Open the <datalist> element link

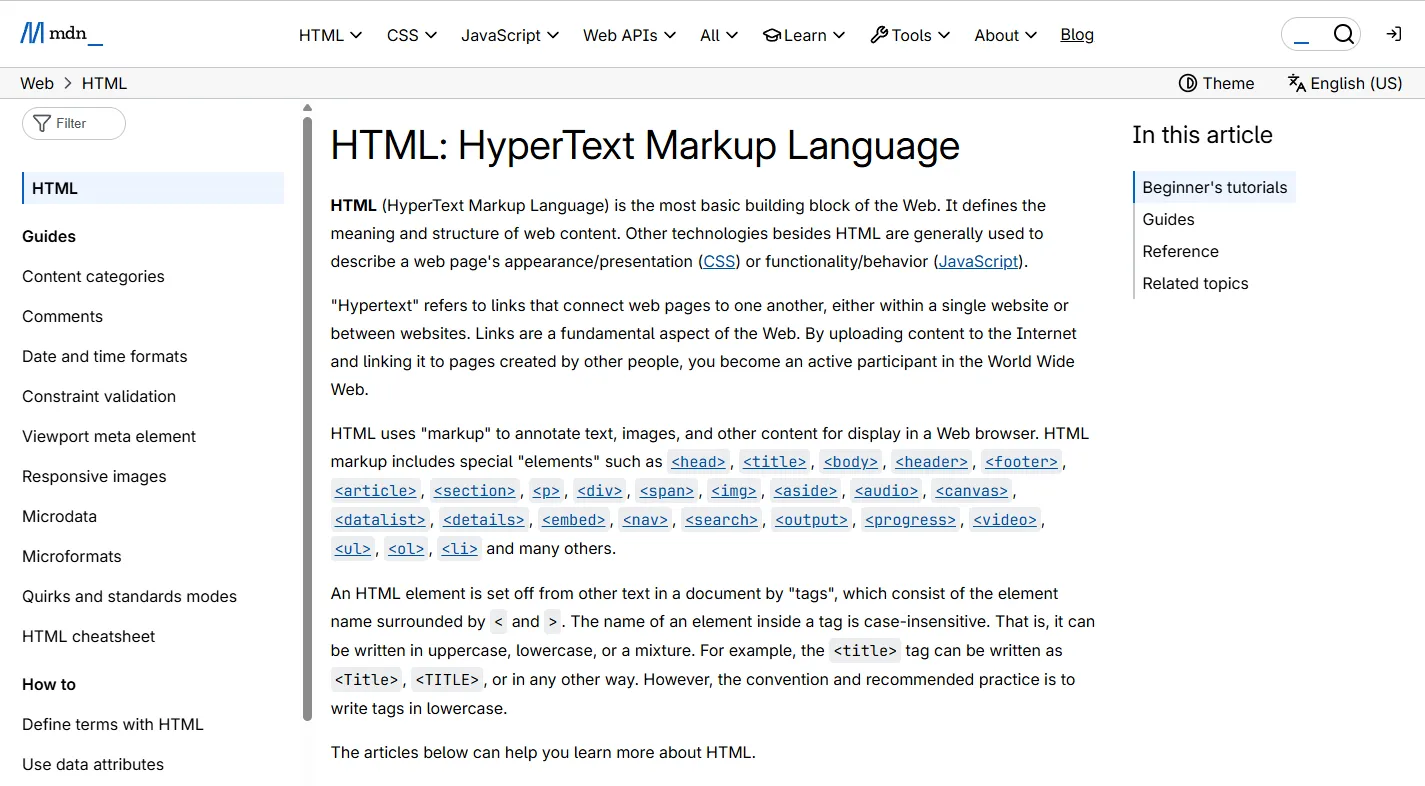(x=381, y=519)
